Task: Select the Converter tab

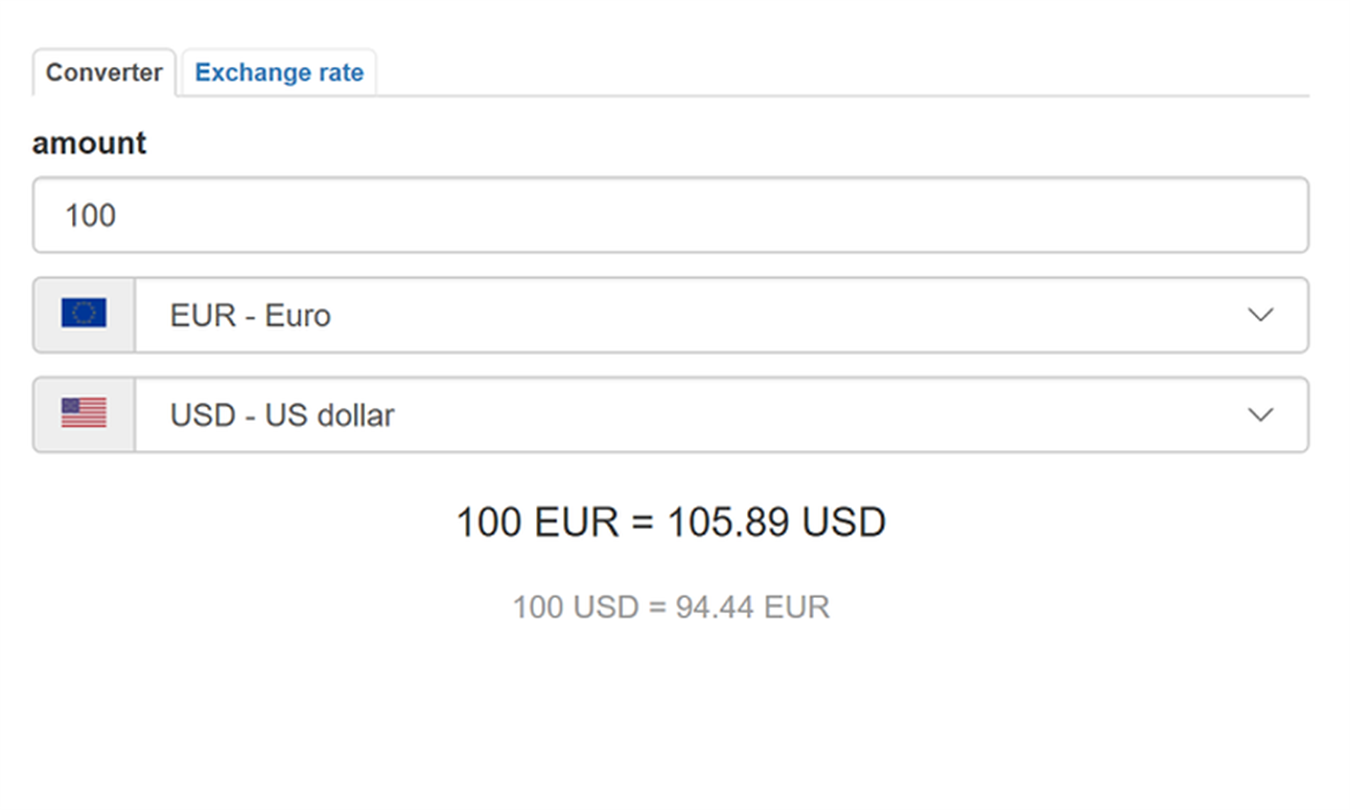Action: point(104,73)
